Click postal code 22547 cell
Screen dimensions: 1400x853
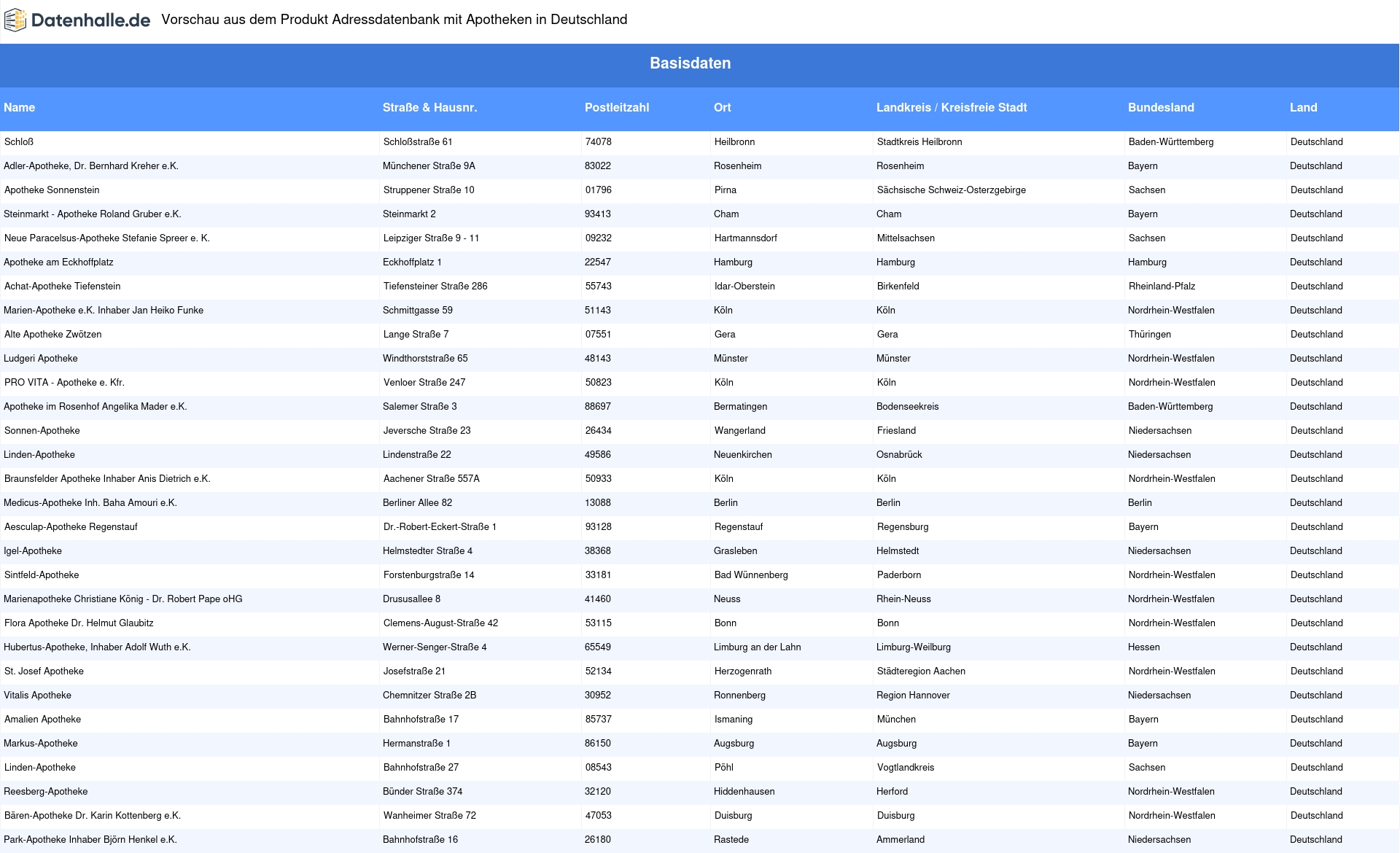tap(597, 262)
